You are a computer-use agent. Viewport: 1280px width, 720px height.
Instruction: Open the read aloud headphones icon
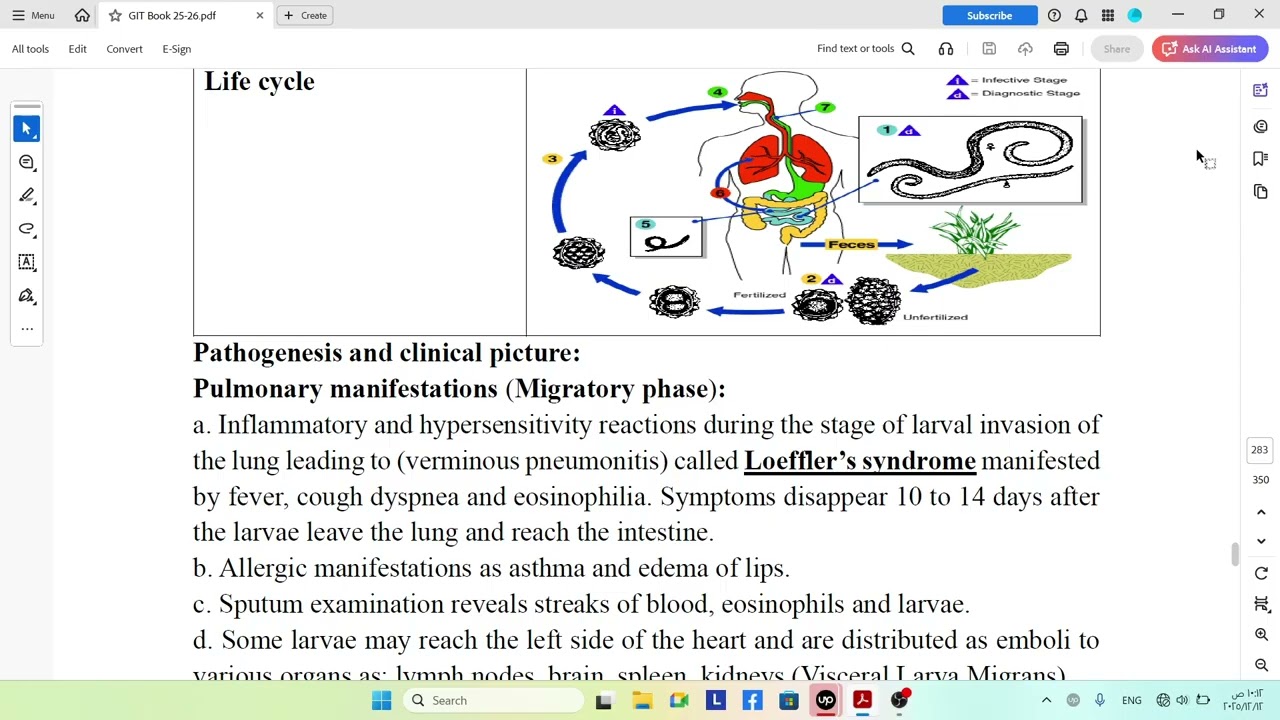click(x=946, y=48)
